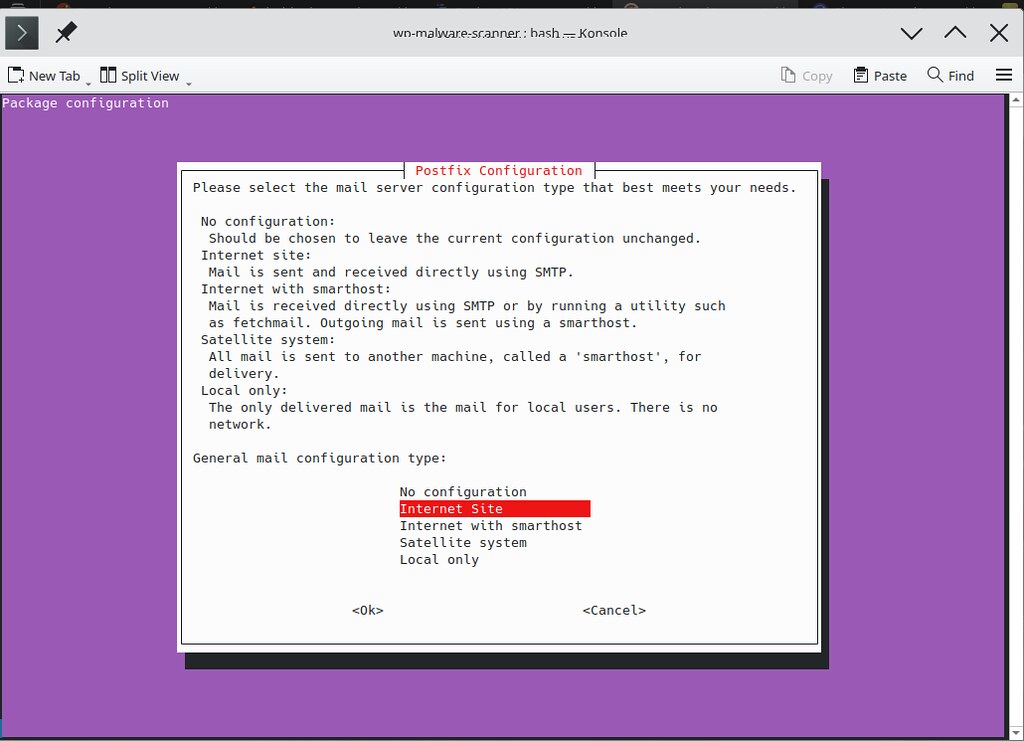Click the Copy toolbar button
The height and width of the screenshot is (741, 1024).
click(x=806, y=75)
